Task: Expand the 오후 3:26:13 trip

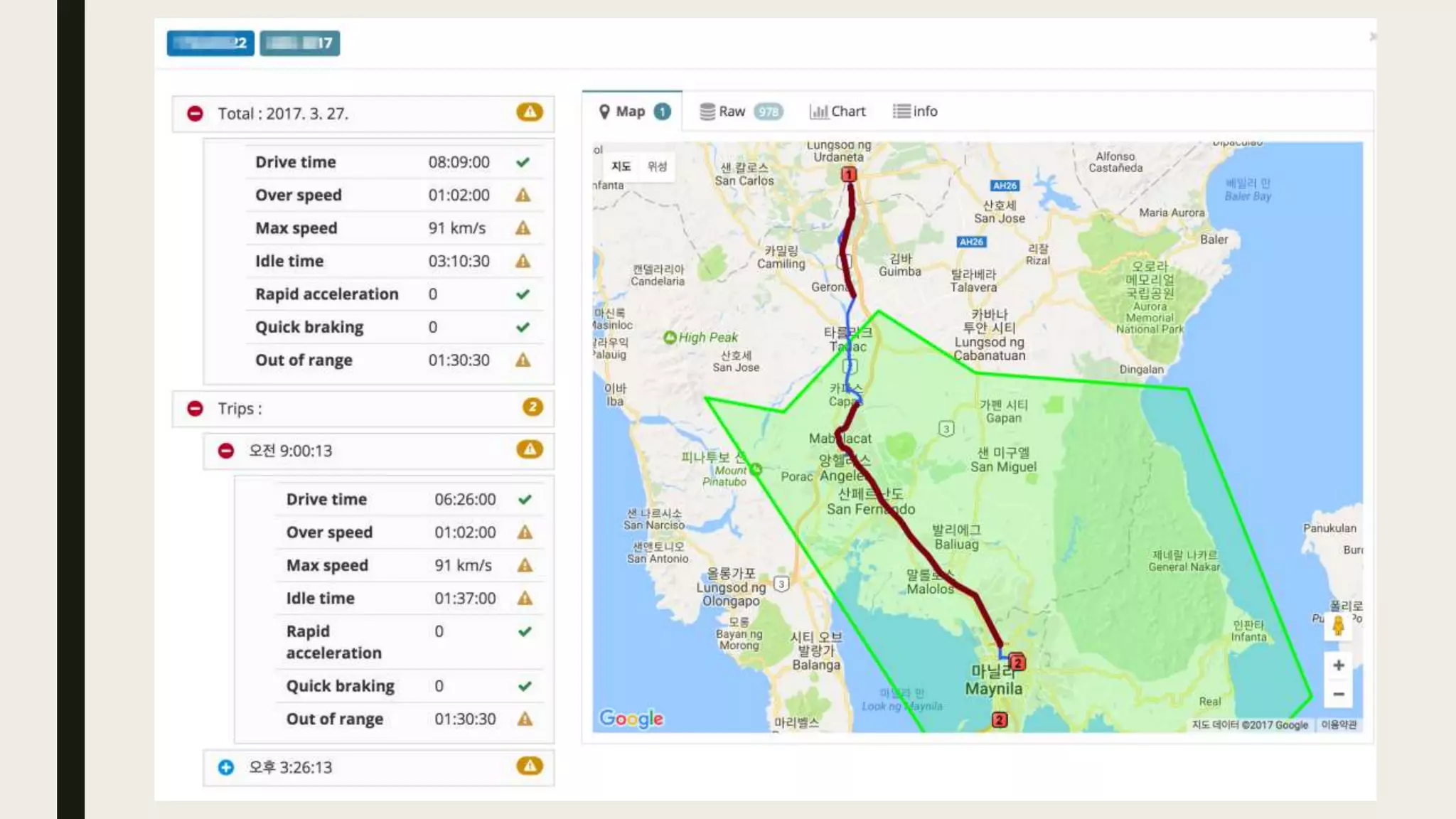Action: click(226, 767)
